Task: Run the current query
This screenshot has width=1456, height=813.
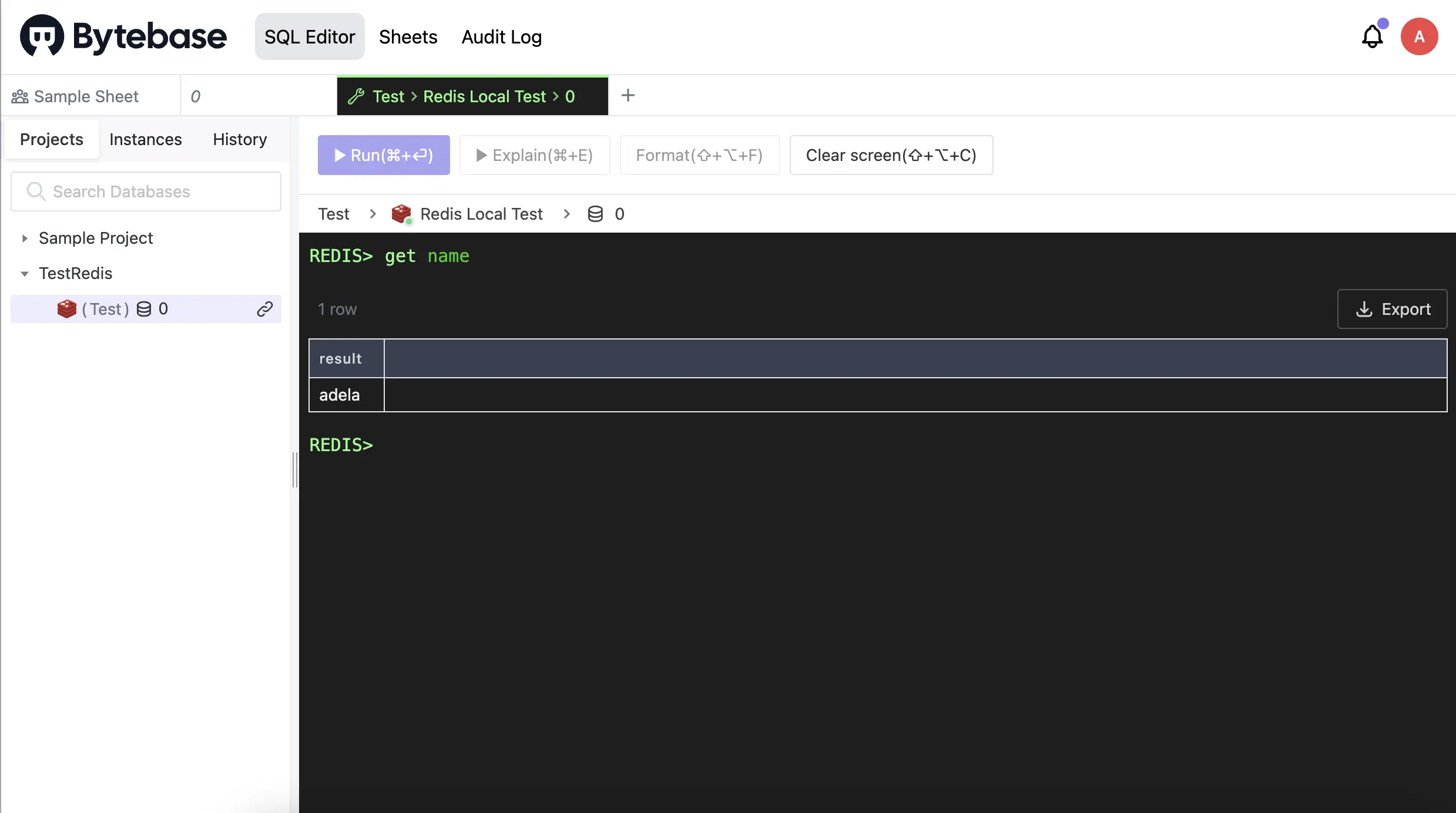Action: click(x=384, y=155)
